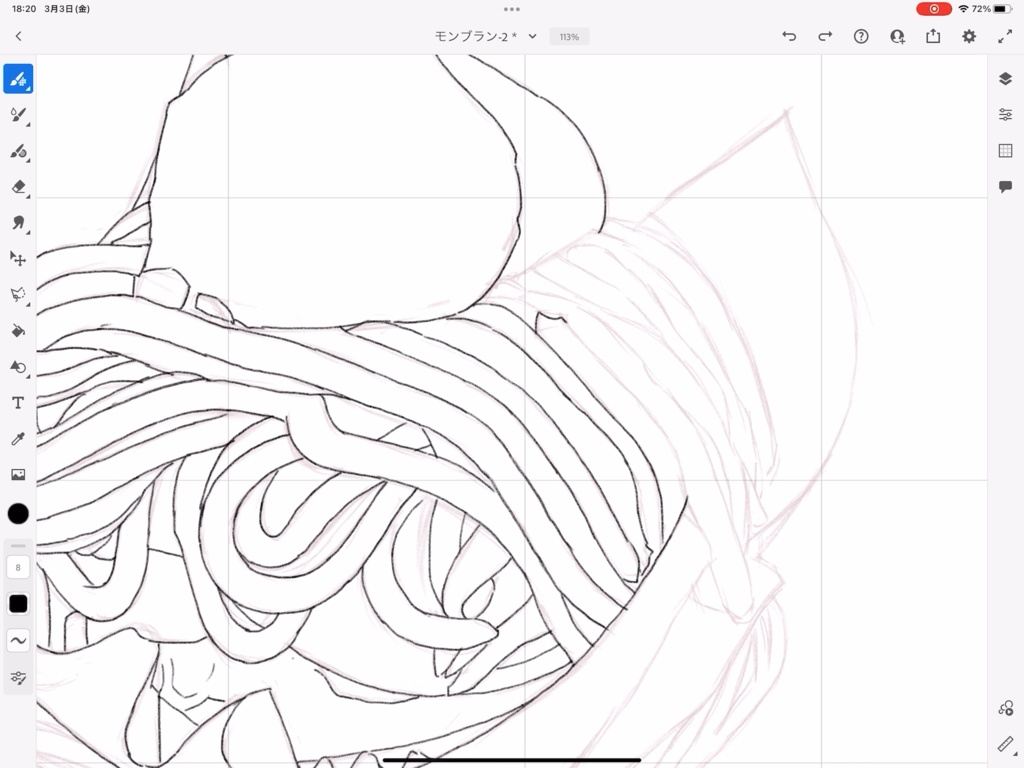Screen dimensions: 1024x768
Task: Switch to the Eraser tool
Action: pos(18,187)
